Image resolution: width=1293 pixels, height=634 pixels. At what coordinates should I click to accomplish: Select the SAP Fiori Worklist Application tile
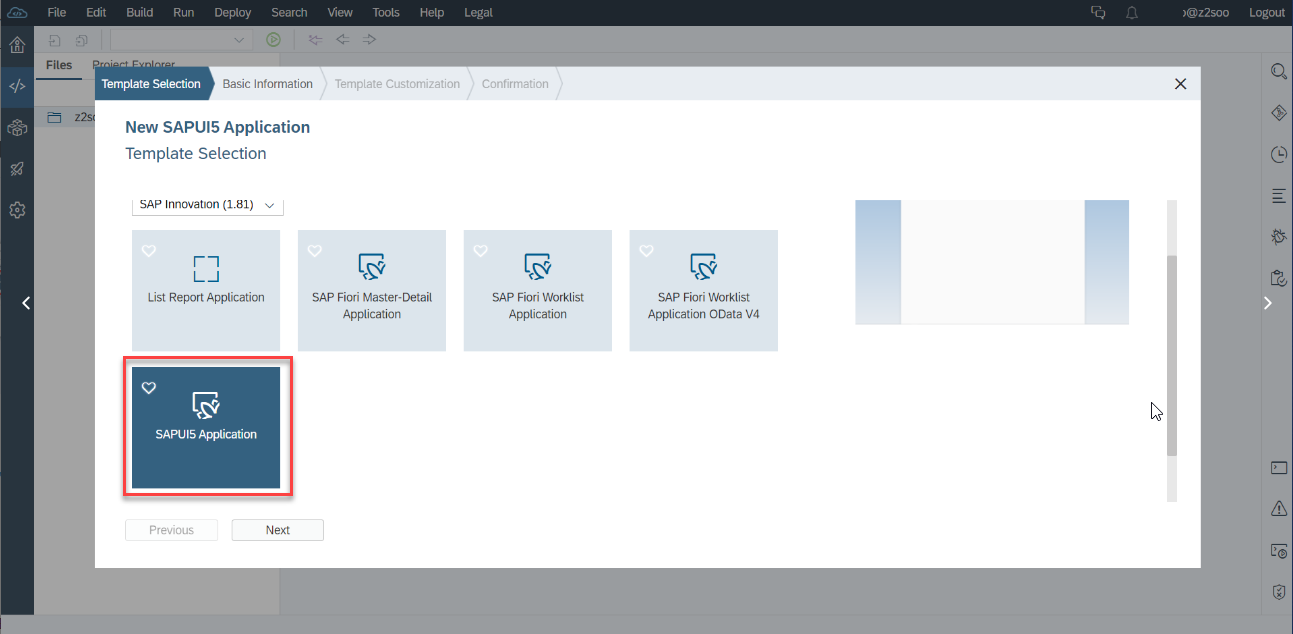[x=538, y=291]
